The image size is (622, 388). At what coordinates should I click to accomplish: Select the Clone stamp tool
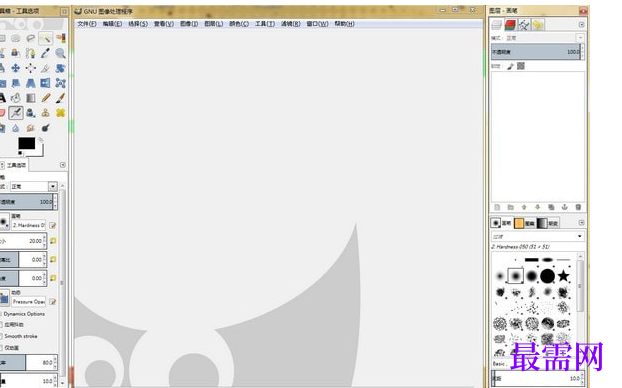pos(46,113)
